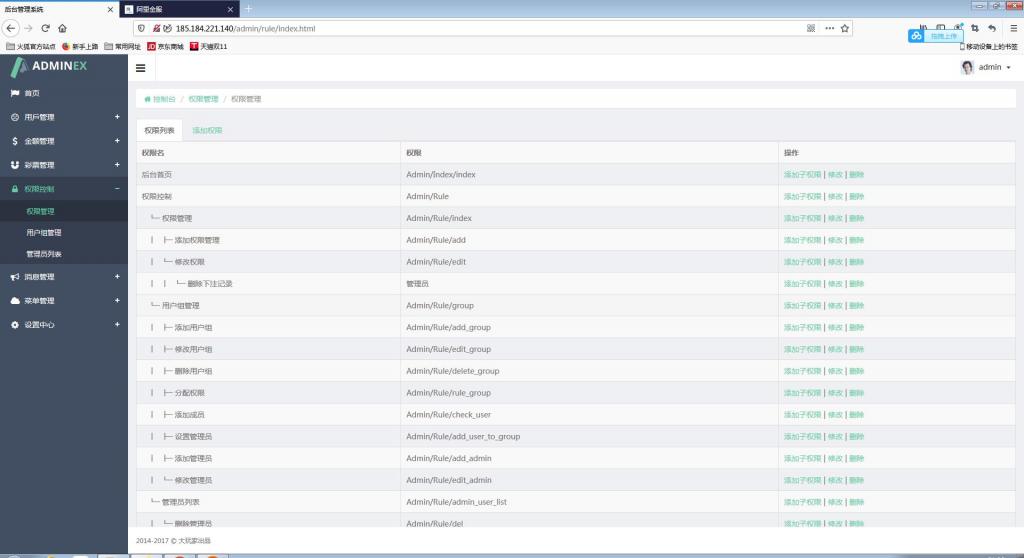
Task: Bookmark this page with the star icon
Action: point(845,28)
